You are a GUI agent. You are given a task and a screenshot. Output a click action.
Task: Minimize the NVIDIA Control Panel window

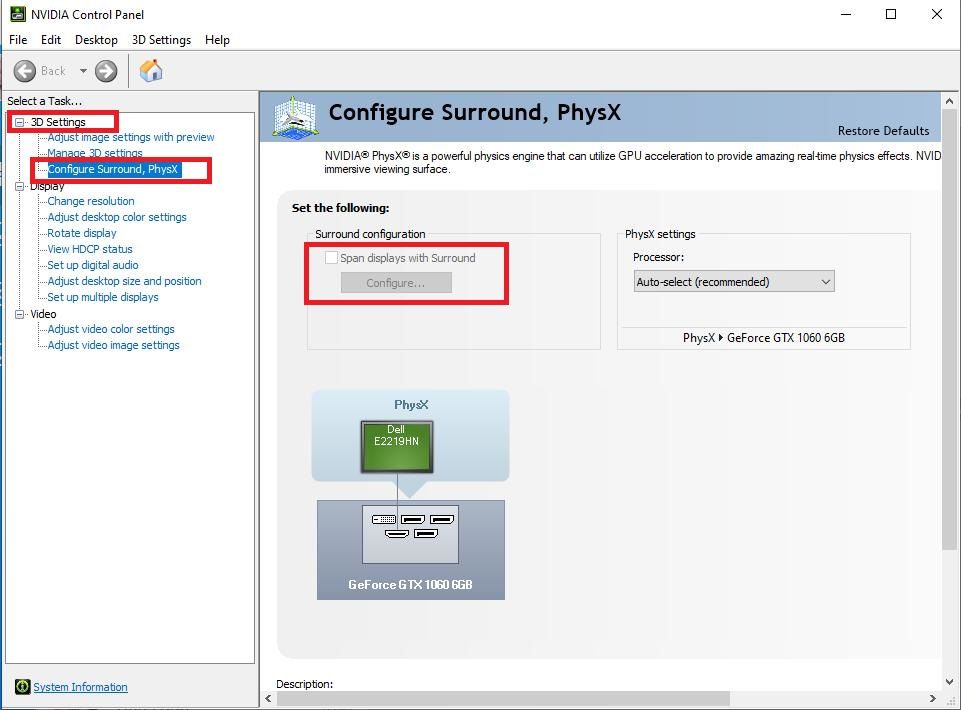coord(846,14)
